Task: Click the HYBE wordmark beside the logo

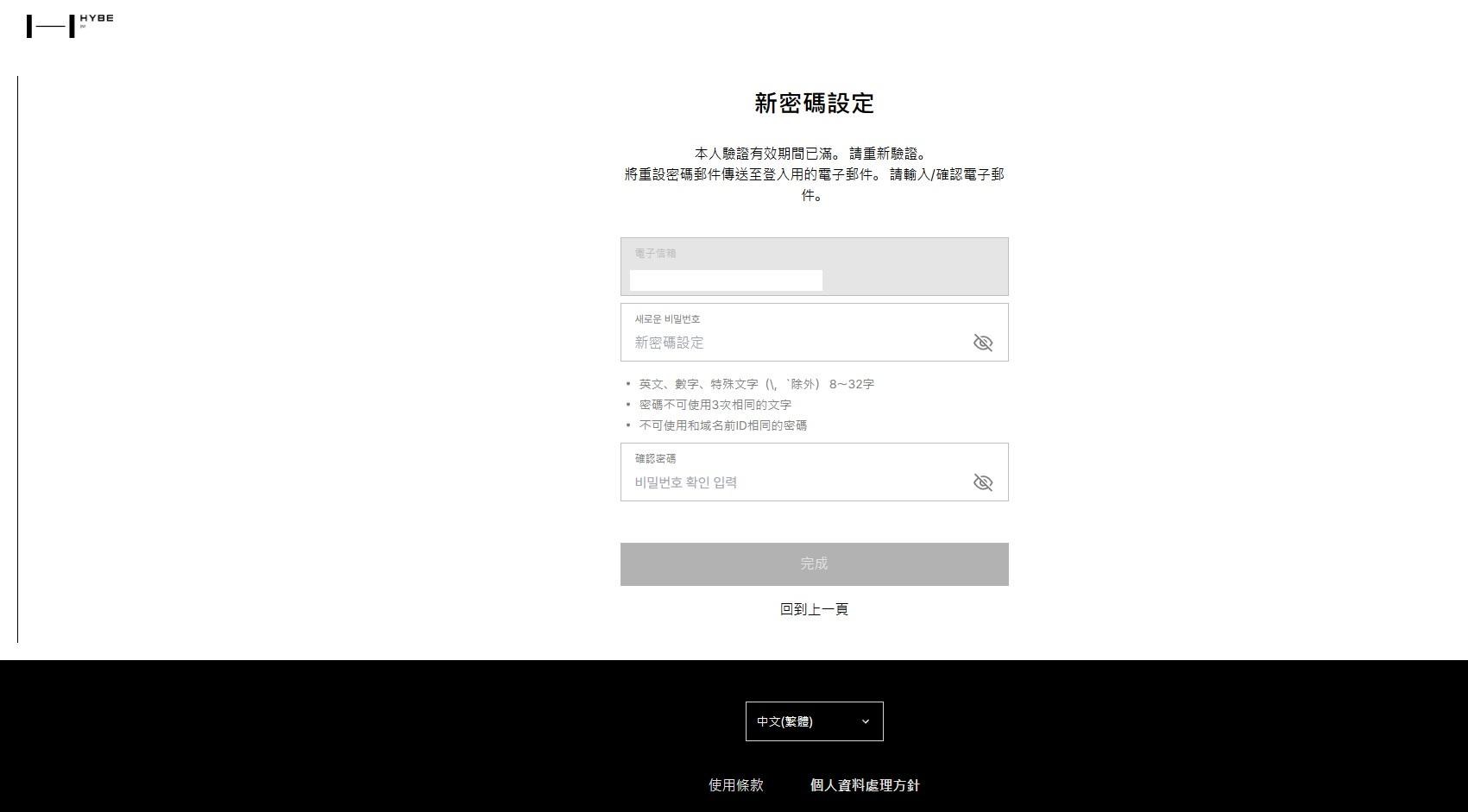Action: click(x=97, y=18)
